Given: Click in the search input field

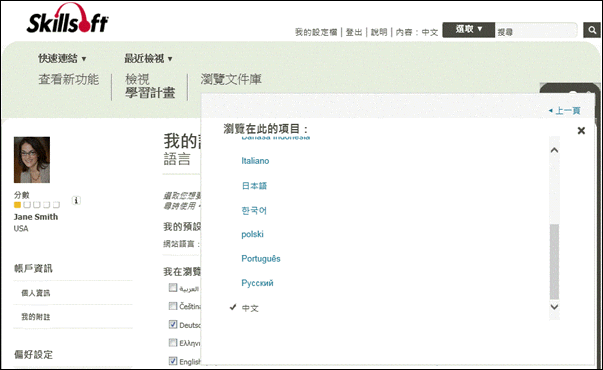Looking at the screenshot, I should pos(536,31).
